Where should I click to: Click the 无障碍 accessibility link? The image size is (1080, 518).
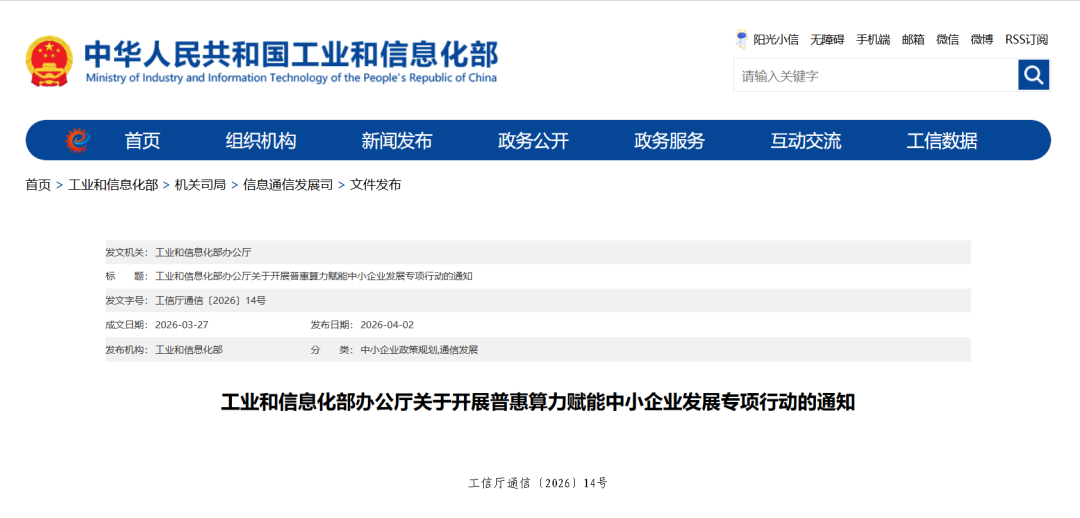tap(827, 40)
